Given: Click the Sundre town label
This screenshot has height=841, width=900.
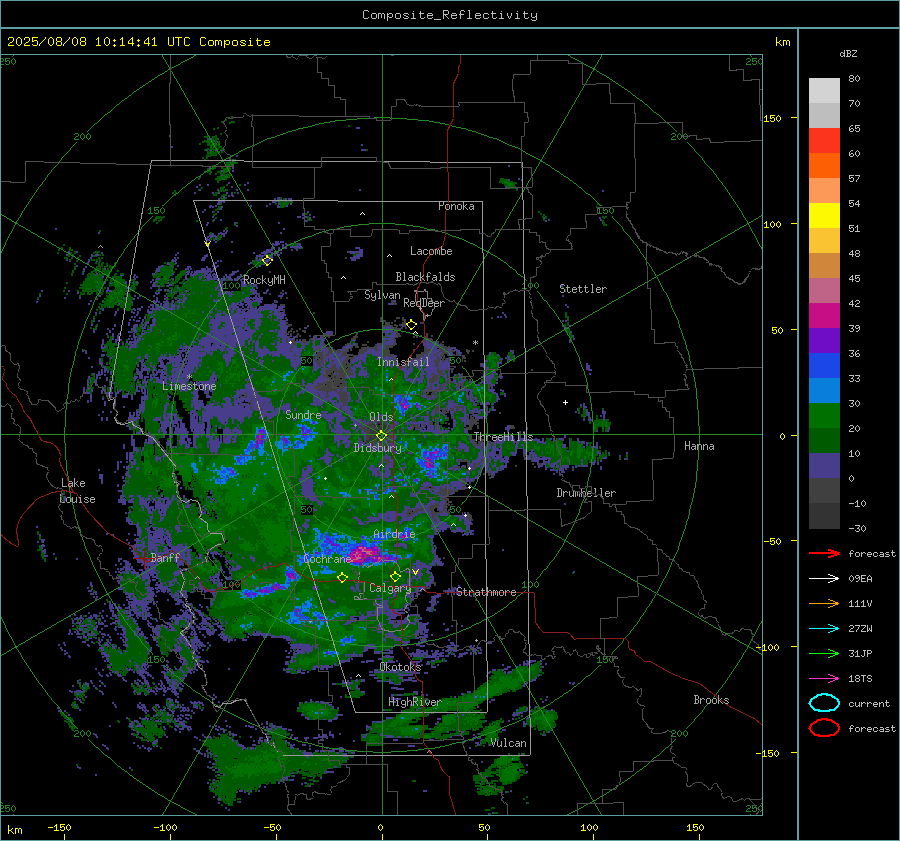Looking at the screenshot, I should point(303,414).
